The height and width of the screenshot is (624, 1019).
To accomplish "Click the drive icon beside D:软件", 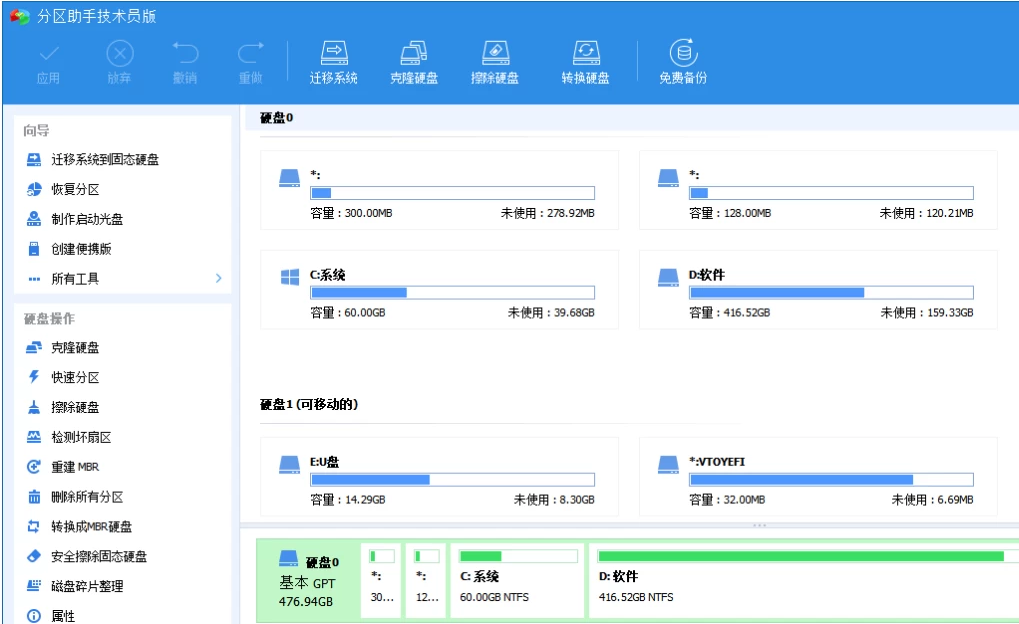I will [668, 278].
